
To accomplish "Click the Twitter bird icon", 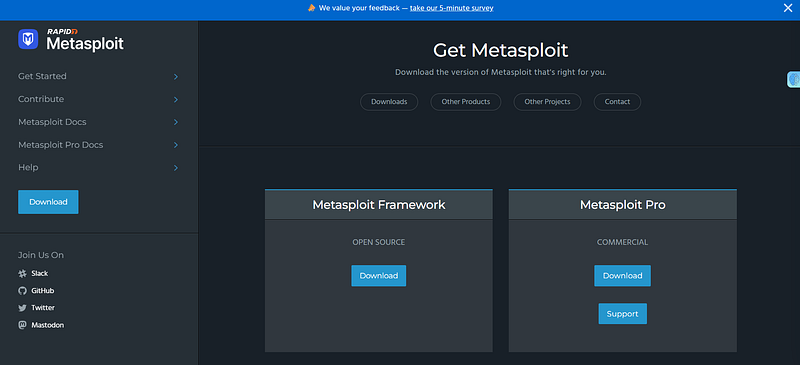I will coord(22,308).
